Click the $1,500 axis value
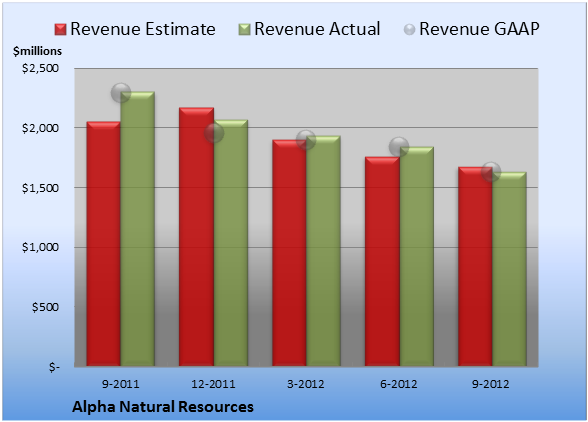Screen dimensions: 588x422 (x=40, y=188)
